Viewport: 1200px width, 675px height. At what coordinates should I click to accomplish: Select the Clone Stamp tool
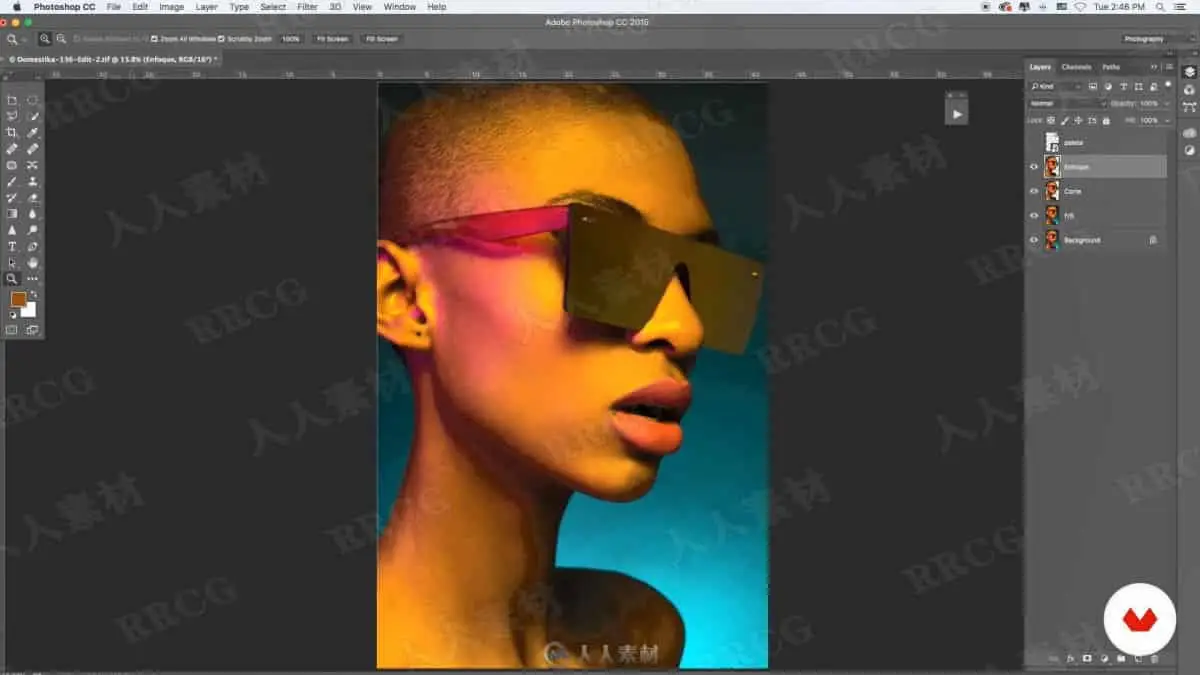pyautogui.click(x=33, y=181)
